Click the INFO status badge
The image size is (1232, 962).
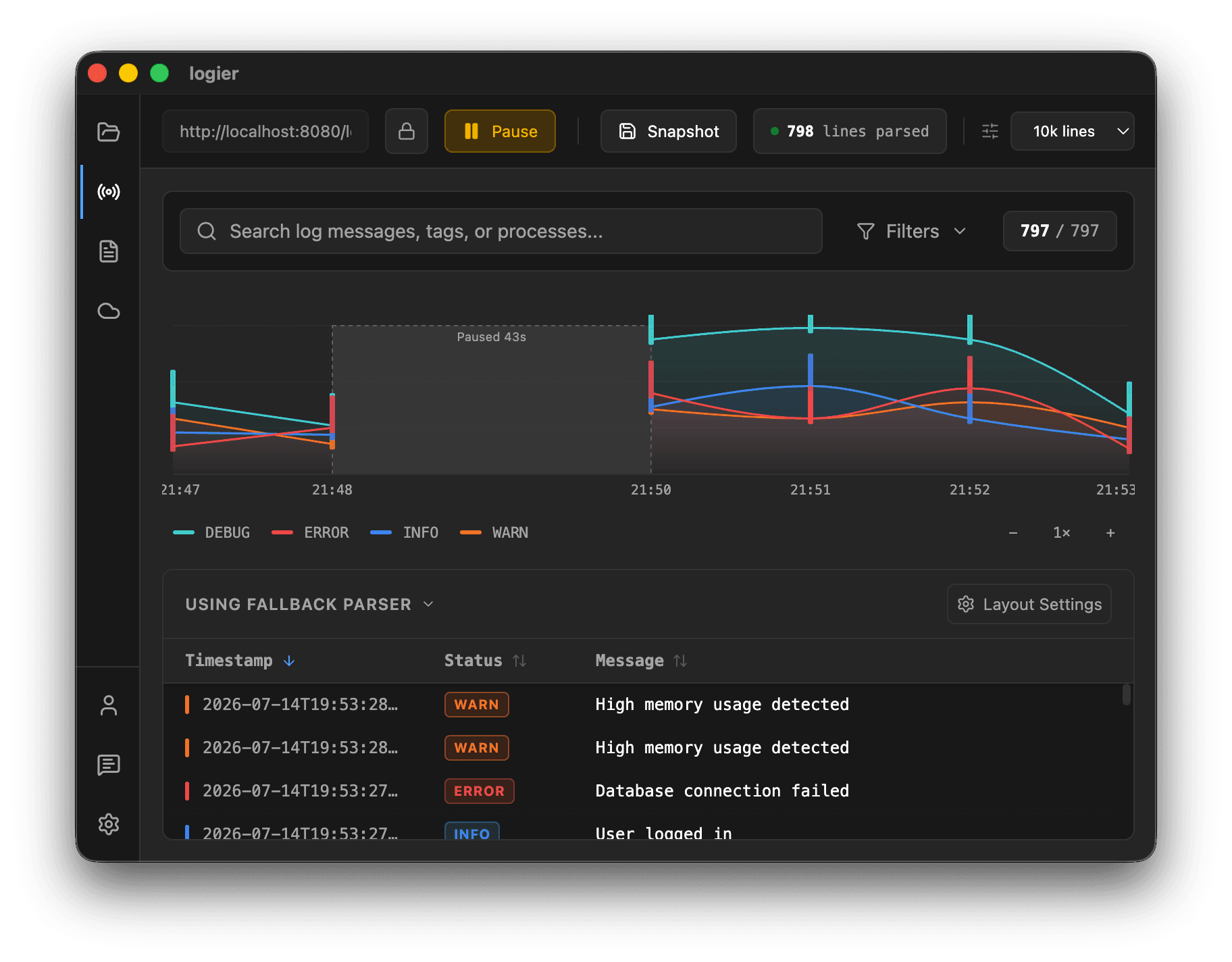click(x=472, y=832)
